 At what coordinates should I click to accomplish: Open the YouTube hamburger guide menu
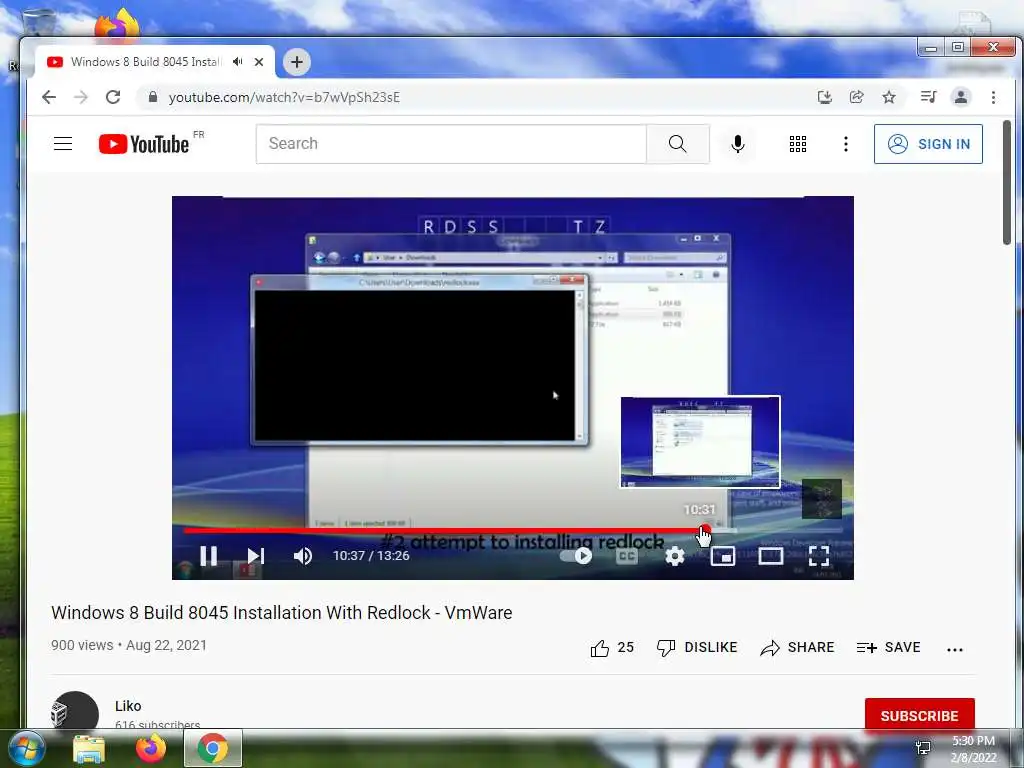63,144
